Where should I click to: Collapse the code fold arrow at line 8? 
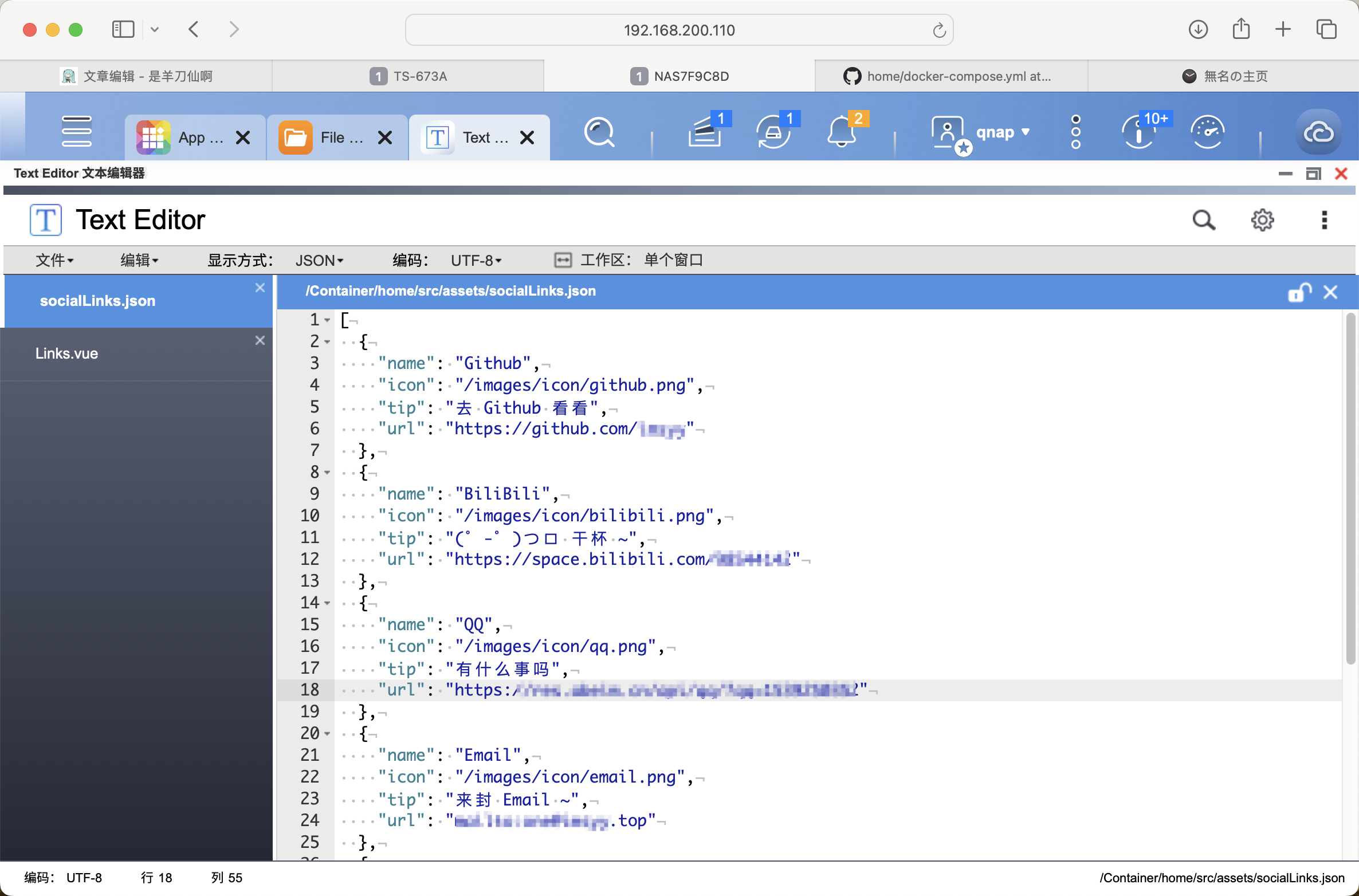tap(327, 473)
